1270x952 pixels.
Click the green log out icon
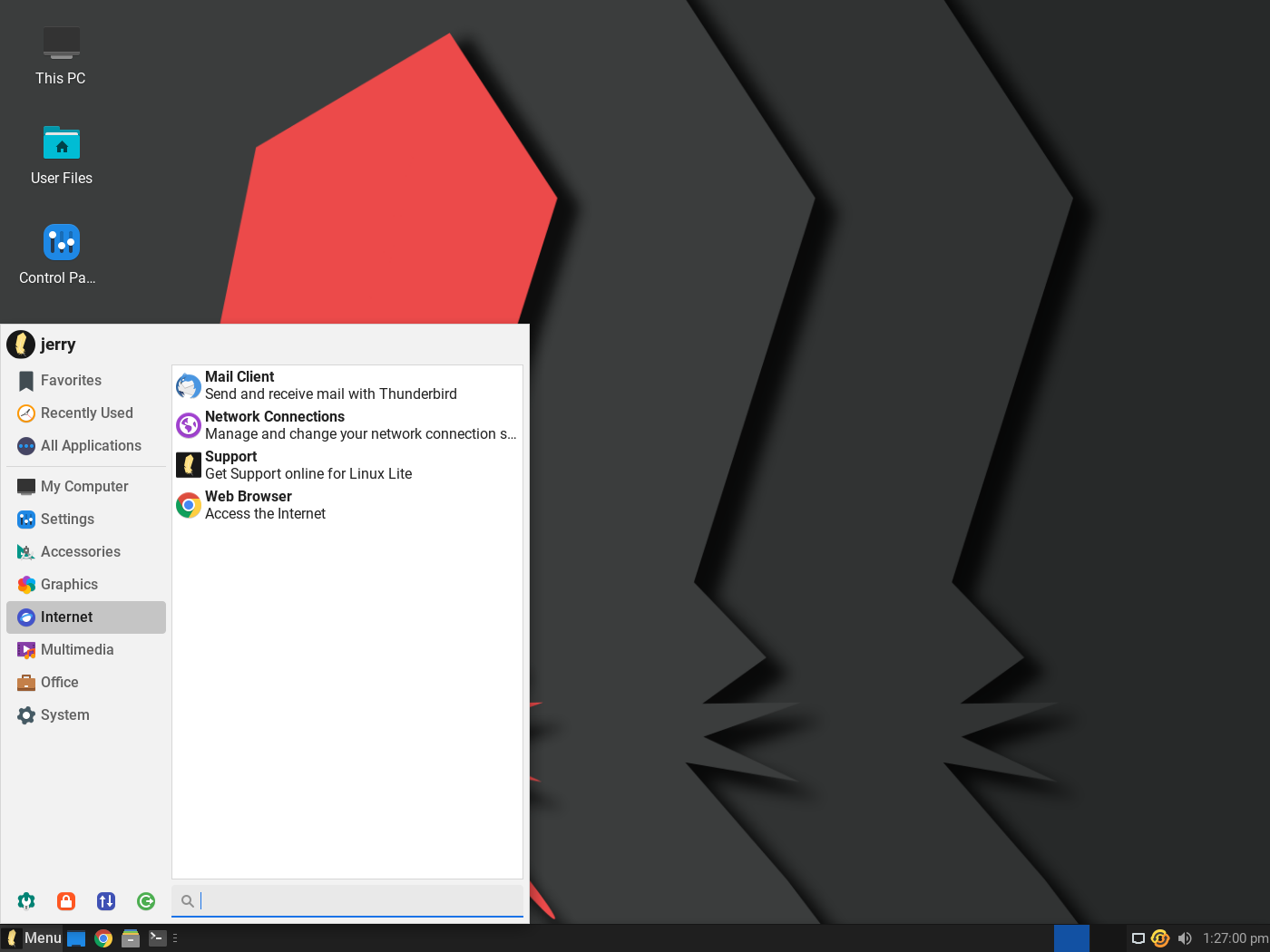click(146, 900)
